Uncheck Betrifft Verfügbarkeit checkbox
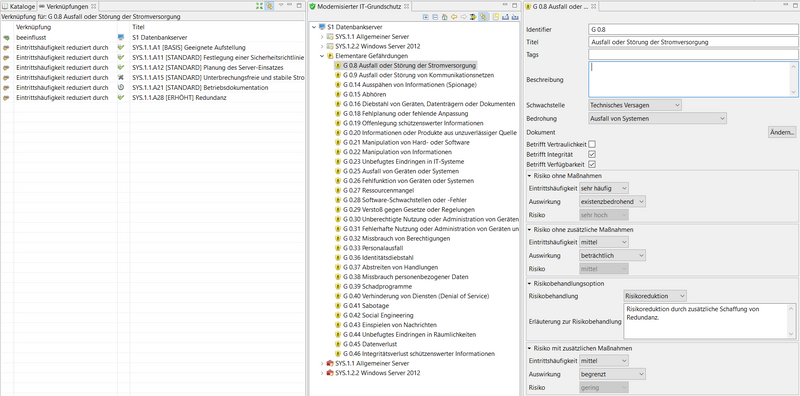Screen dimensions: 800x396 click(592, 164)
